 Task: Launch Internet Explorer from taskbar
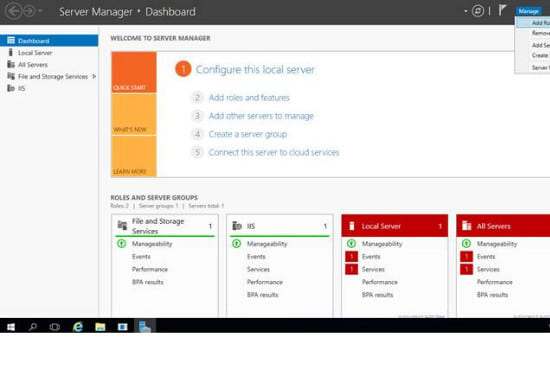point(78,327)
